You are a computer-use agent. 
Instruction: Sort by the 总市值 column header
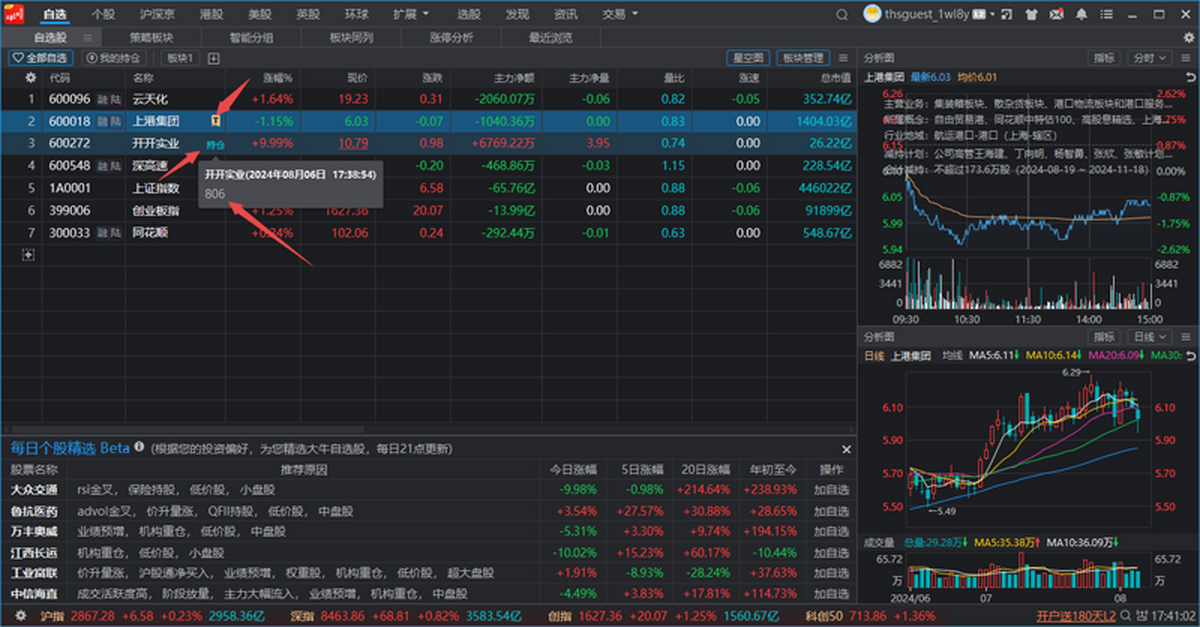[x=835, y=77]
